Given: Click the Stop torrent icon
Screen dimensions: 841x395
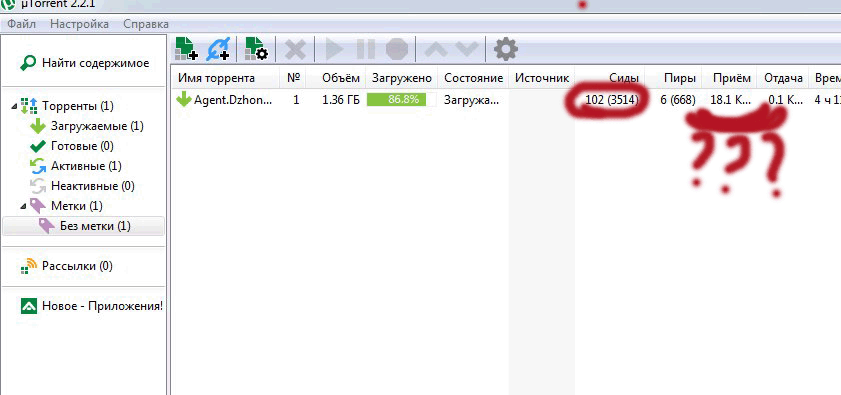Looking at the screenshot, I should point(397,50).
